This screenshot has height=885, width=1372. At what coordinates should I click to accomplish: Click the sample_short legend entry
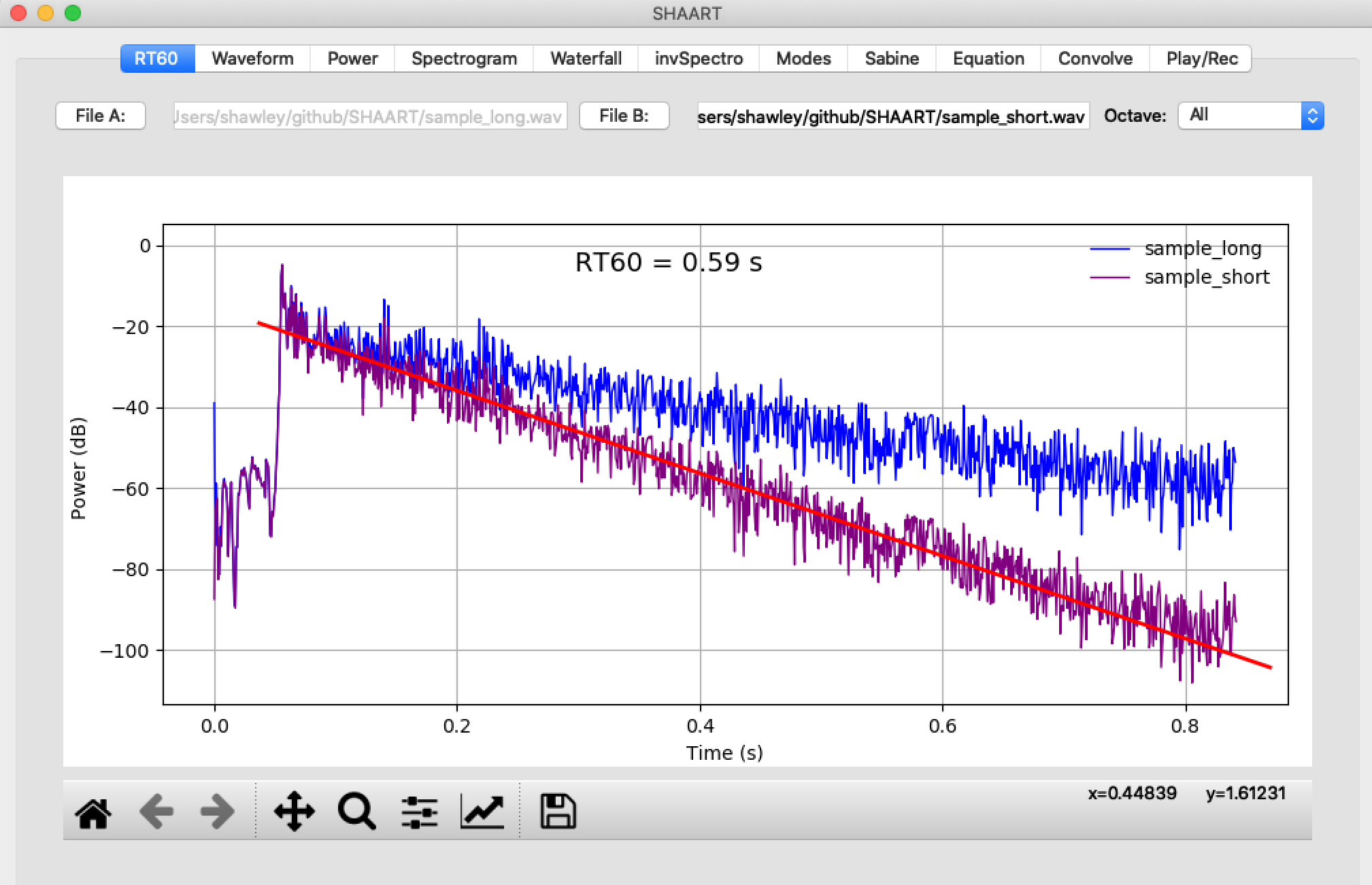(x=1179, y=277)
